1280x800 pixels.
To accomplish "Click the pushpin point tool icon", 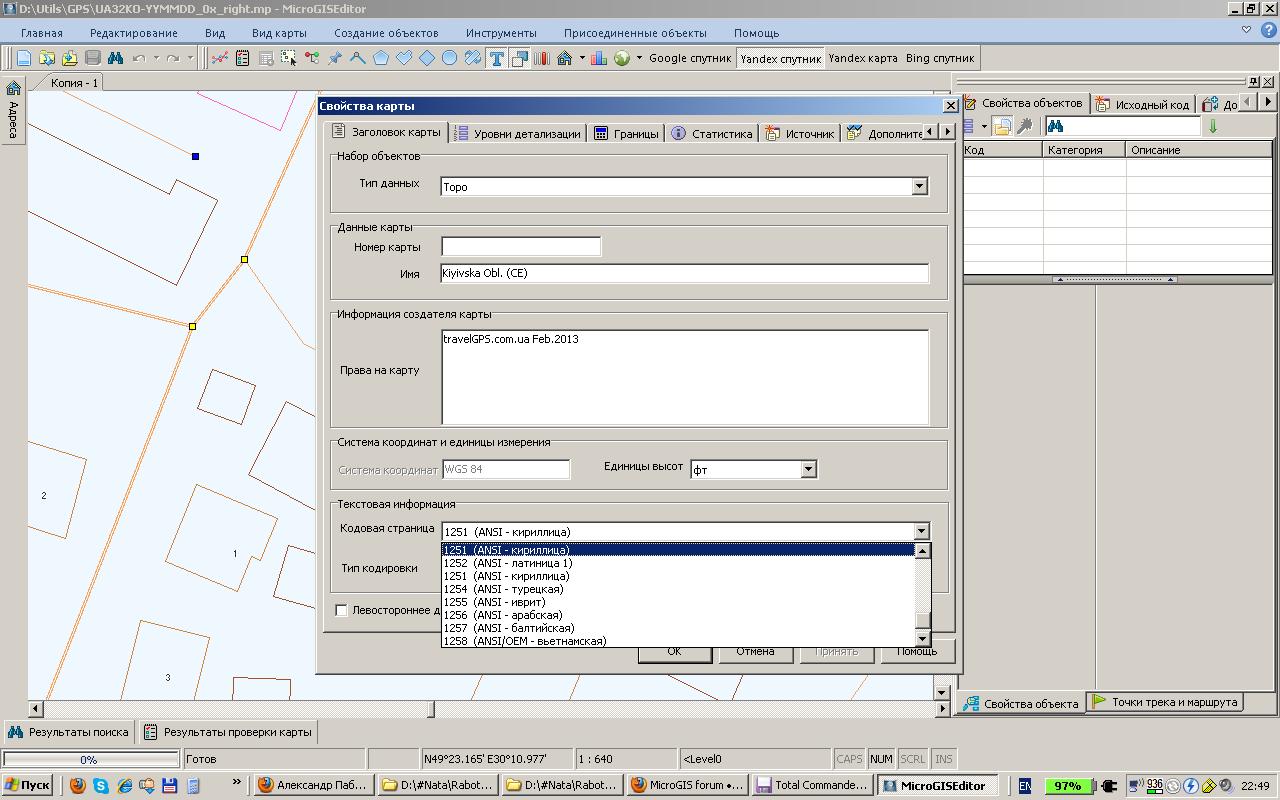I will pyautogui.click(x=335, y=58).
